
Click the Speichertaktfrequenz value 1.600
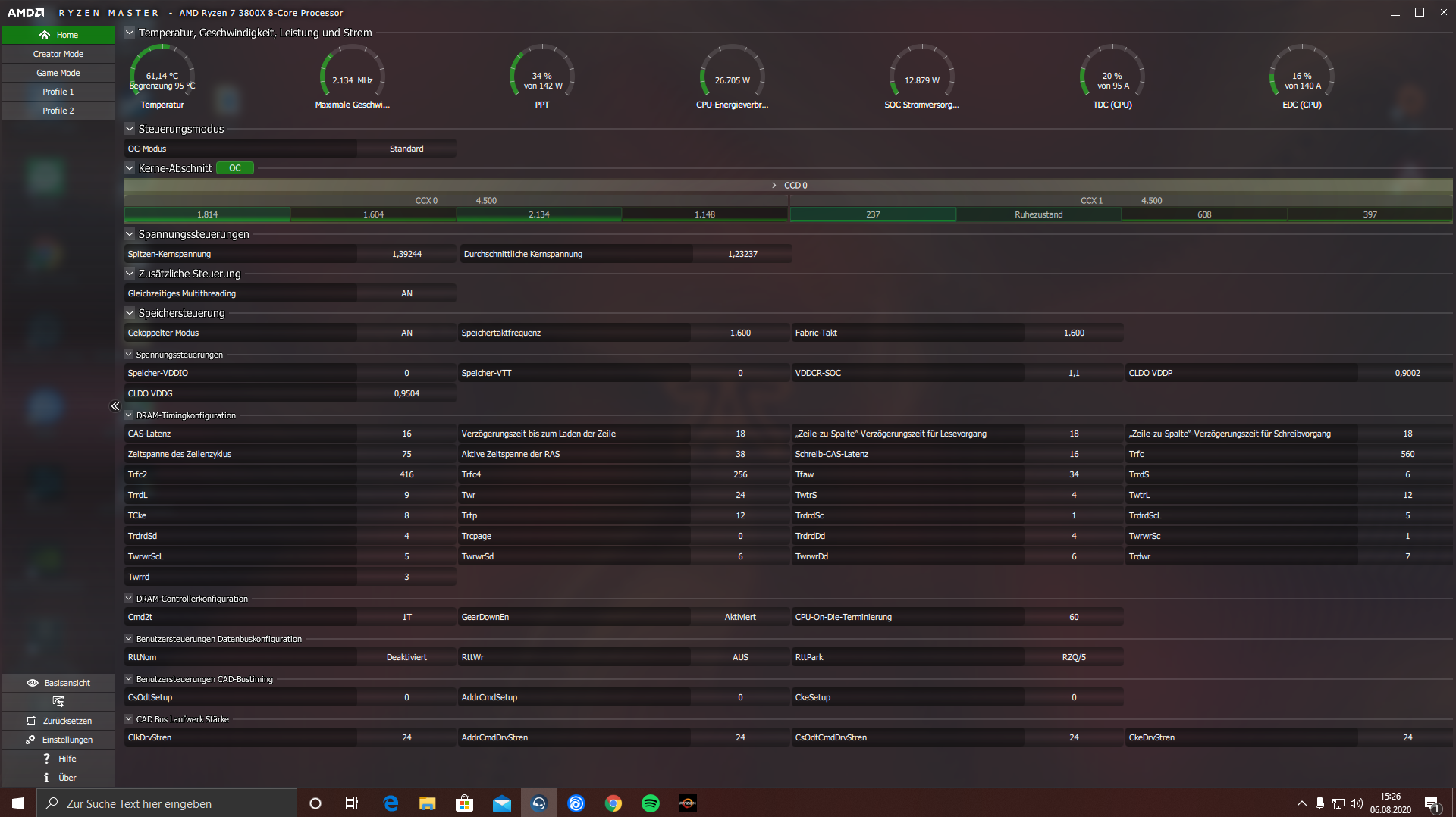740,333
